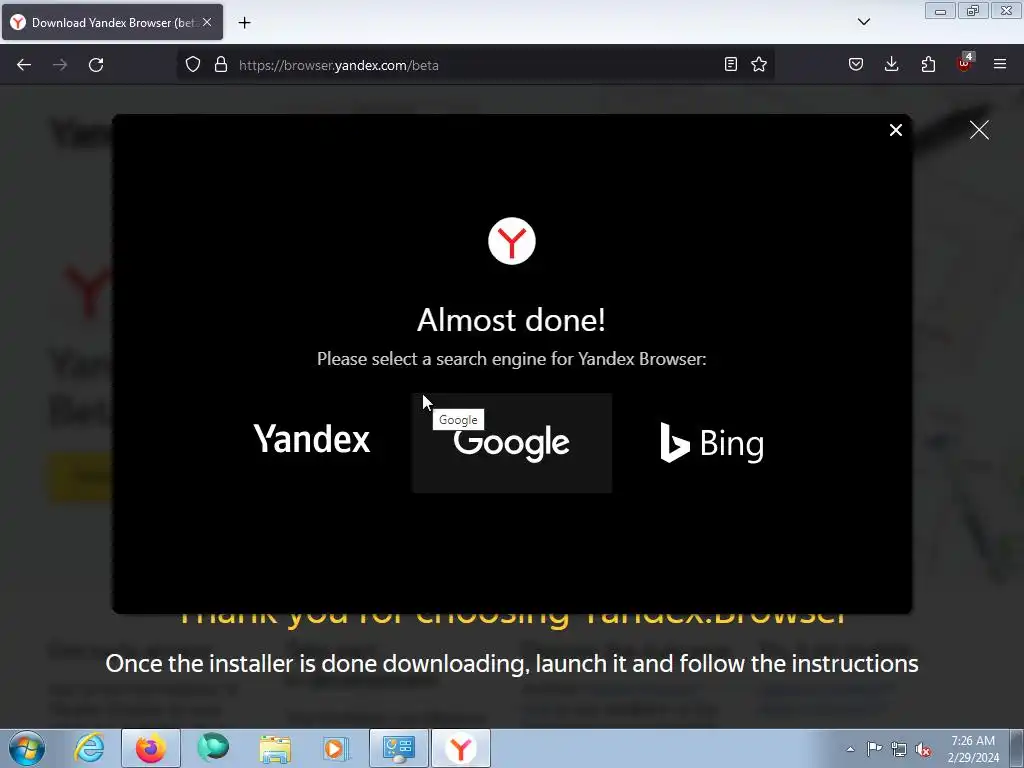Expand the list all tabs dropdown
The image size is (1024, 768).
coord(864,22)
